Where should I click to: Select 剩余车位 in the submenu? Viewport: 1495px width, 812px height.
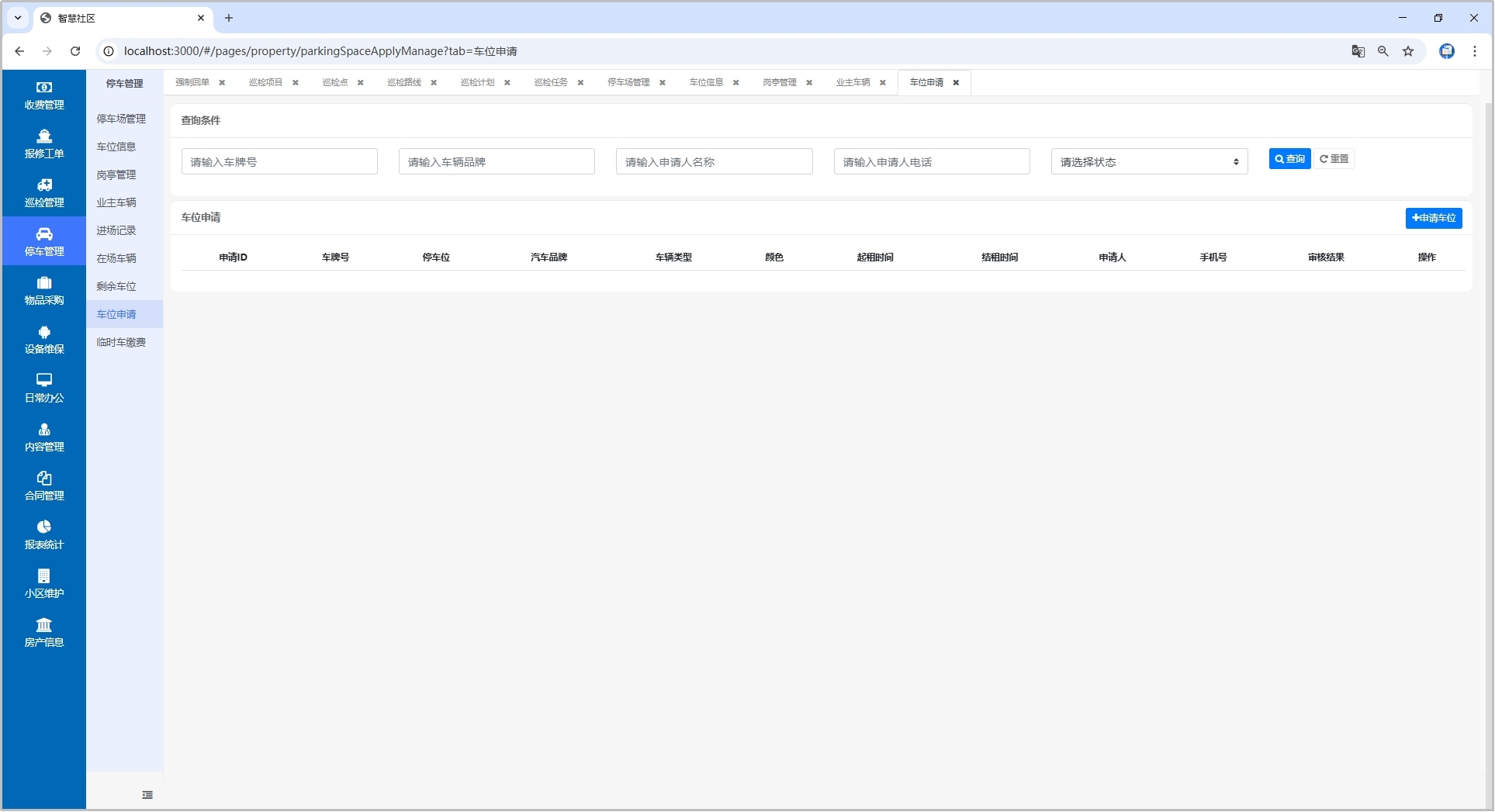116,286
